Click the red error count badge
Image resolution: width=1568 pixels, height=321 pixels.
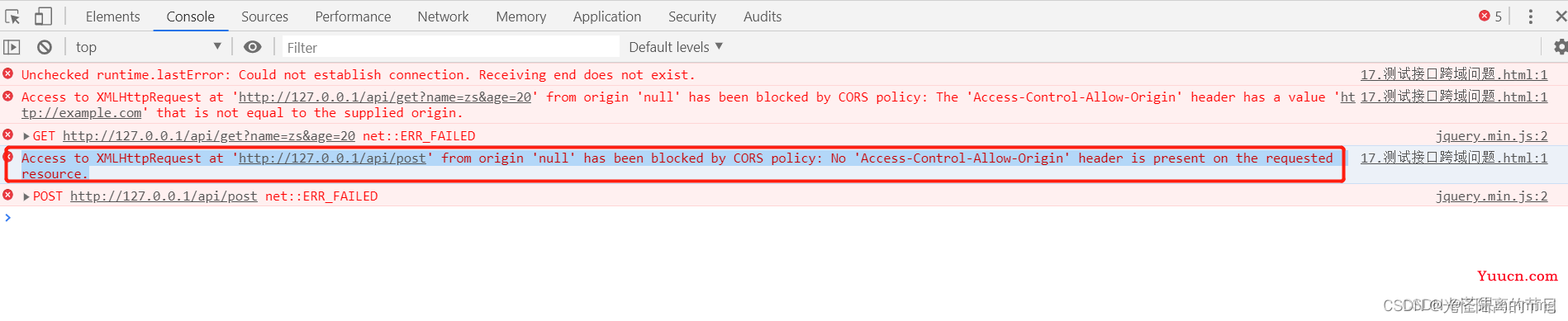[1490, 17]
